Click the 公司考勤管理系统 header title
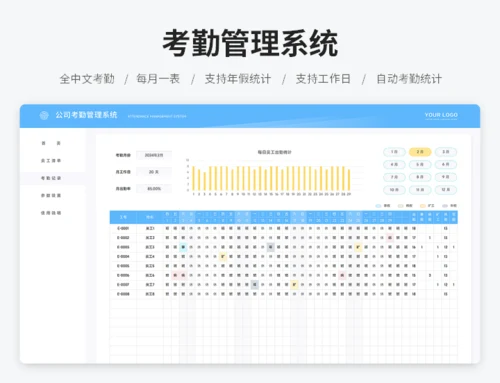The width and height of the screenshot is (500, 383). click(86, 115)
